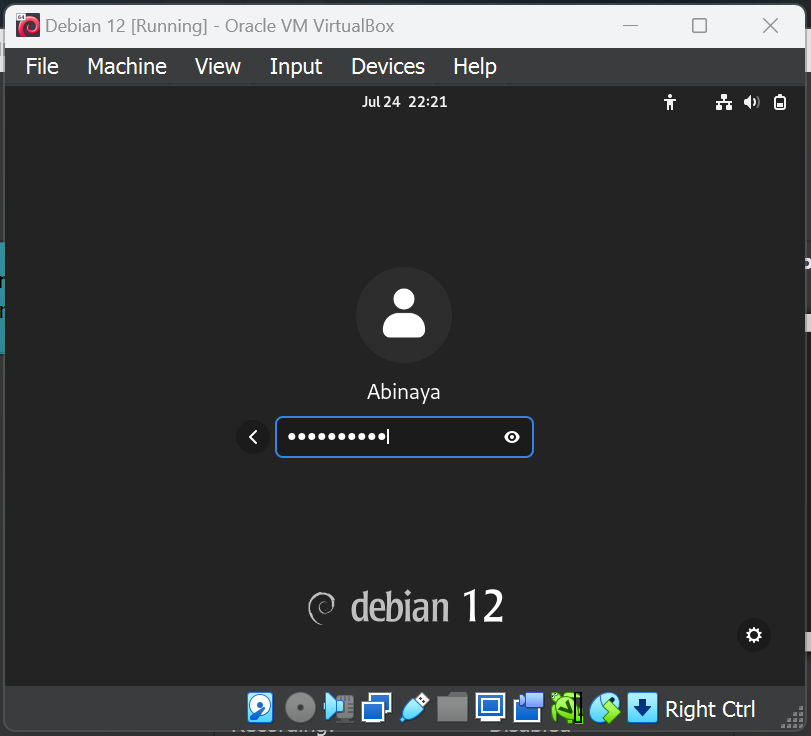Image resolution: width=811 pixels, height=736 pixels.
Task: Click the wired network icon in top bar
Action: (724, 102)
